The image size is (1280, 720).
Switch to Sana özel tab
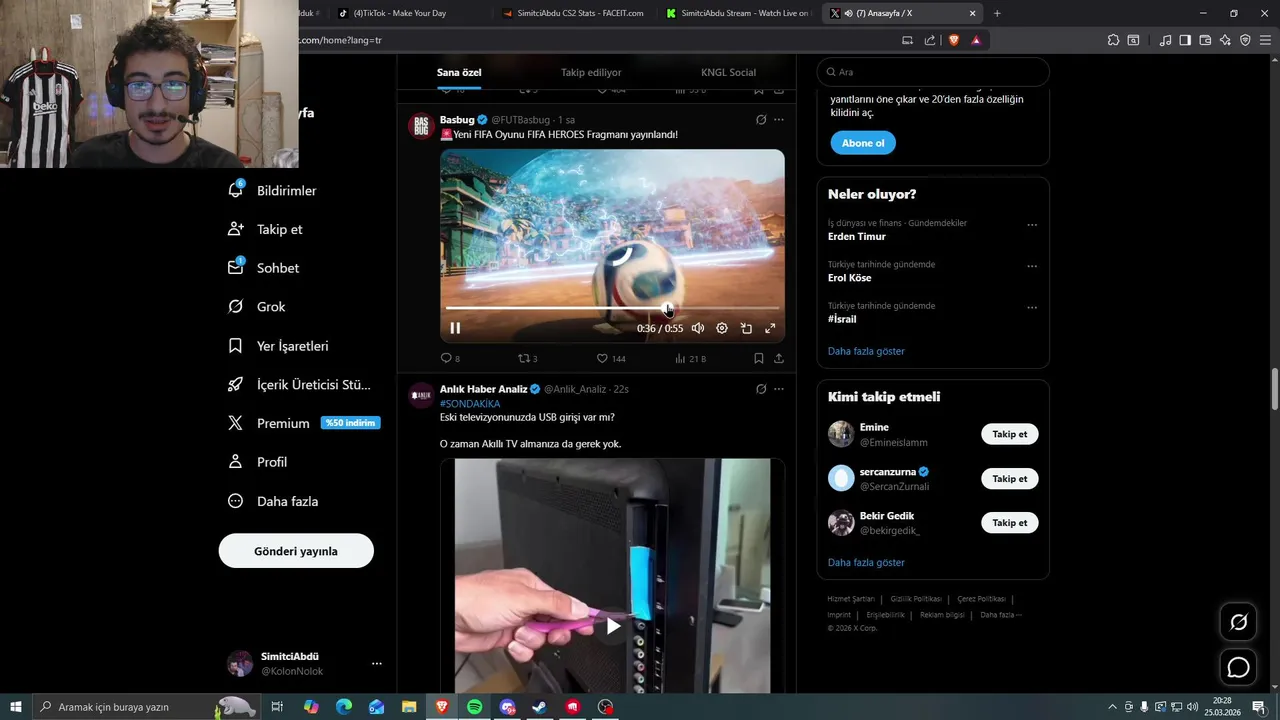point(459,72)
